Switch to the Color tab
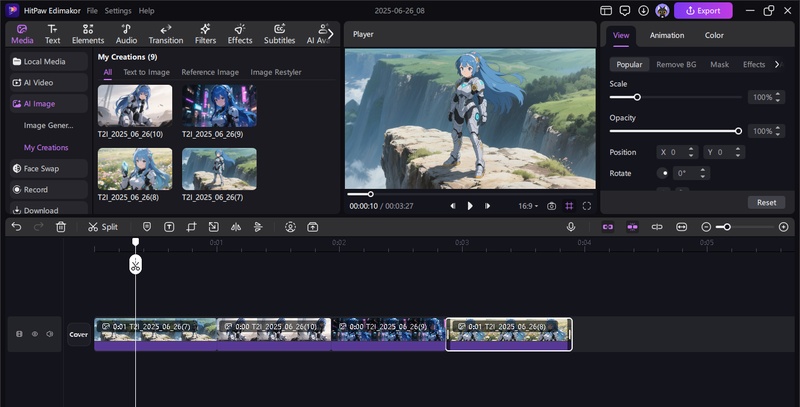The image size is (800, 407). click(x=714, y=35)
